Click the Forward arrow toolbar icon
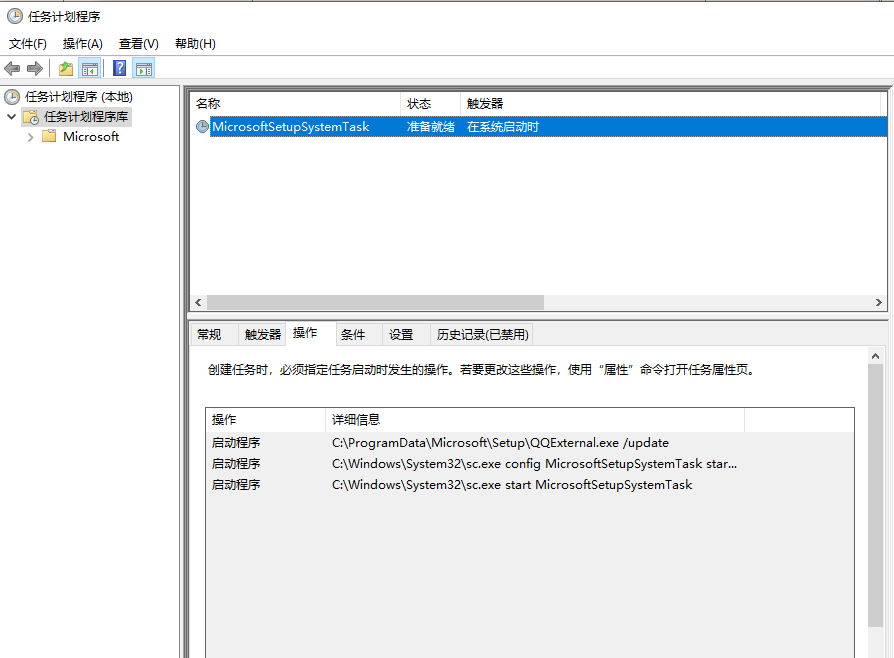Image resolution: width=894 pixels, height=658 pixels. coord(35,69)
